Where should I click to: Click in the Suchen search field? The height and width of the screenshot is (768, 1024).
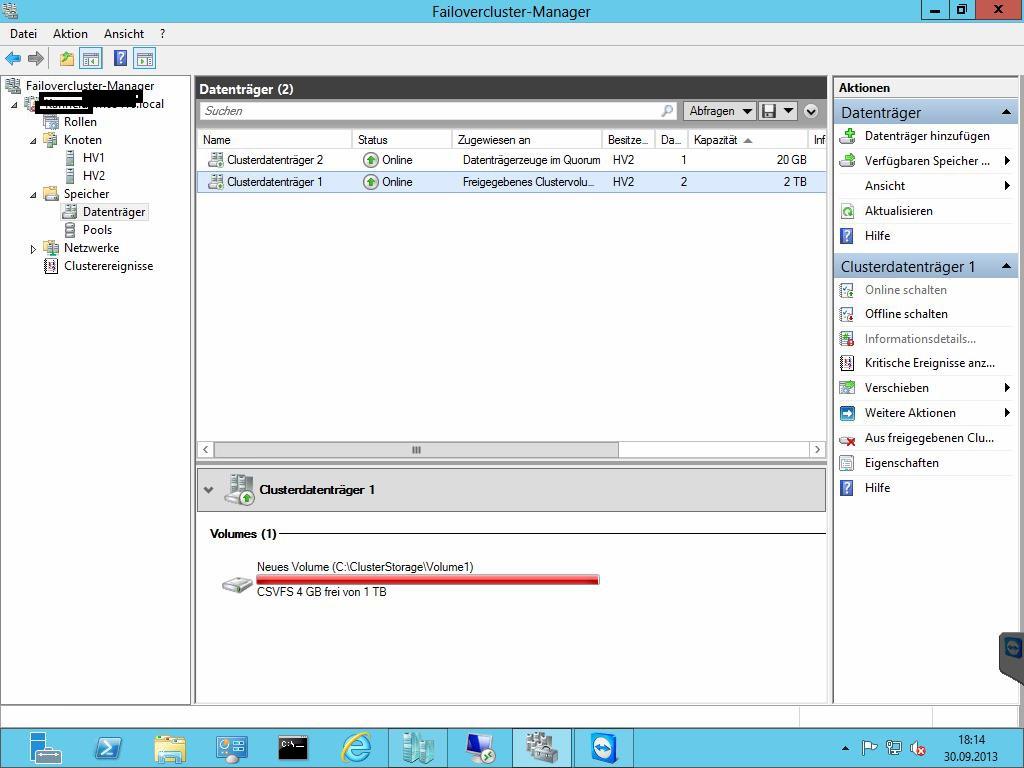430,111
